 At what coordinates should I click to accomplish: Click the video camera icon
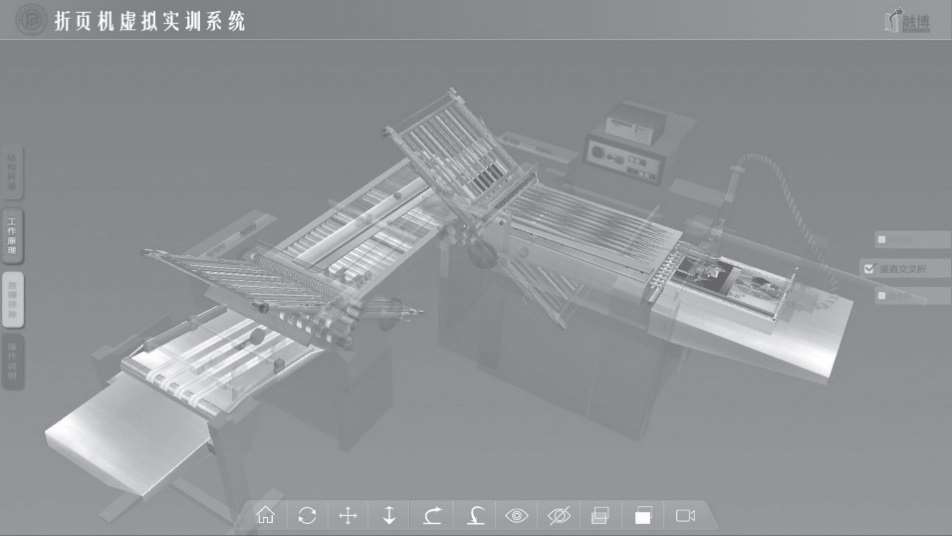tap(685, 515)
